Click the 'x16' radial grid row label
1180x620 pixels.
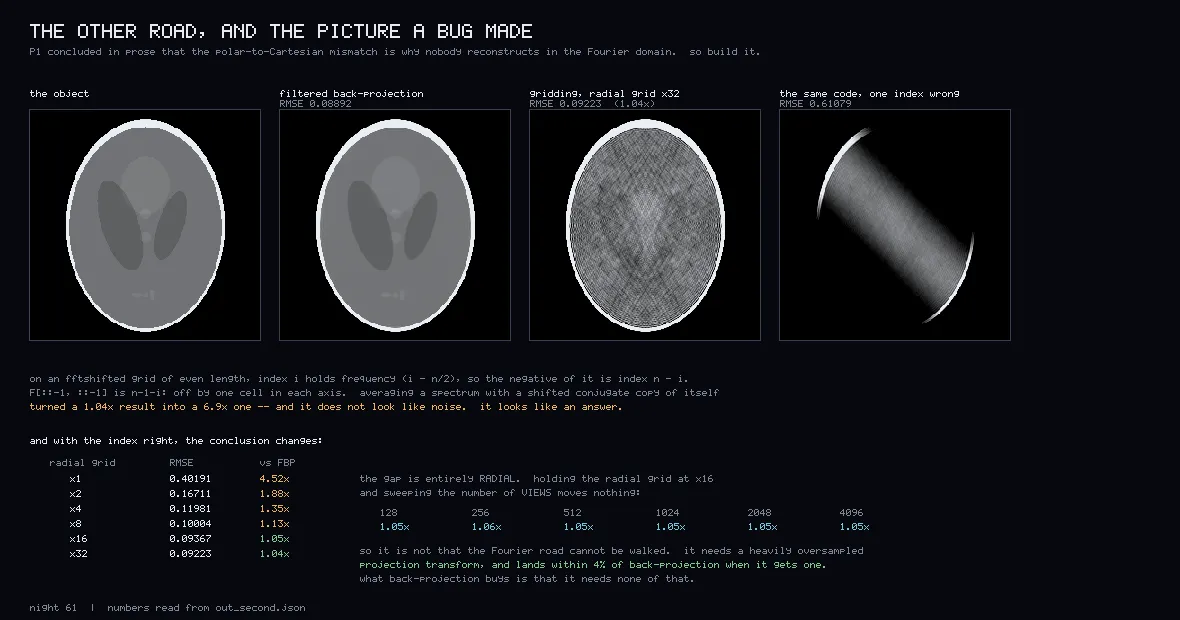pyautogui.click(x=78, y=539)
